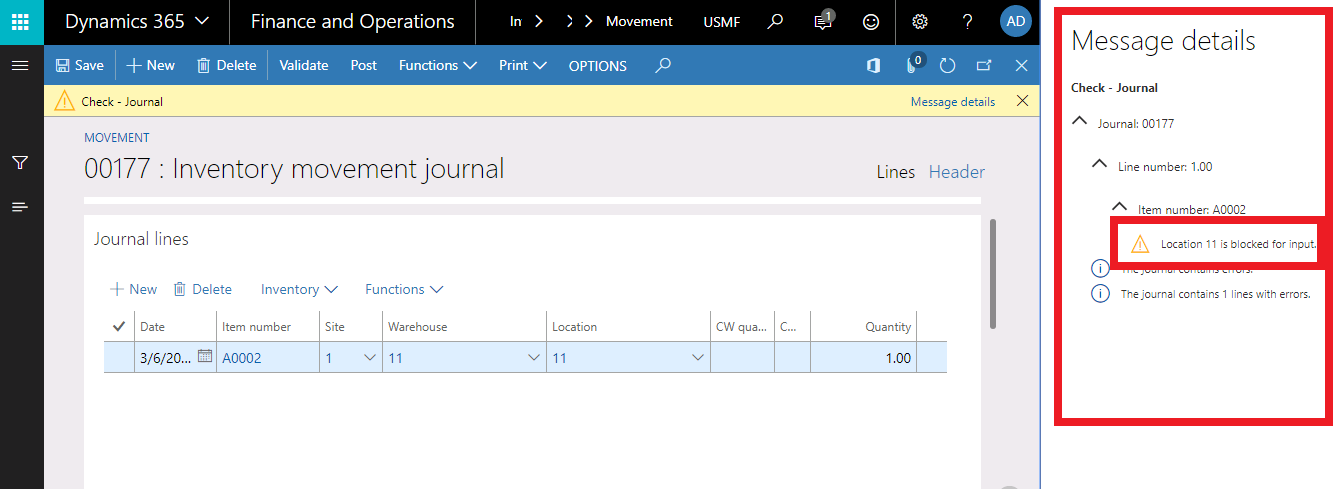Click the Post button
Image resolution: width=1333 pixels, height=489 pixels.
(364, 65)
